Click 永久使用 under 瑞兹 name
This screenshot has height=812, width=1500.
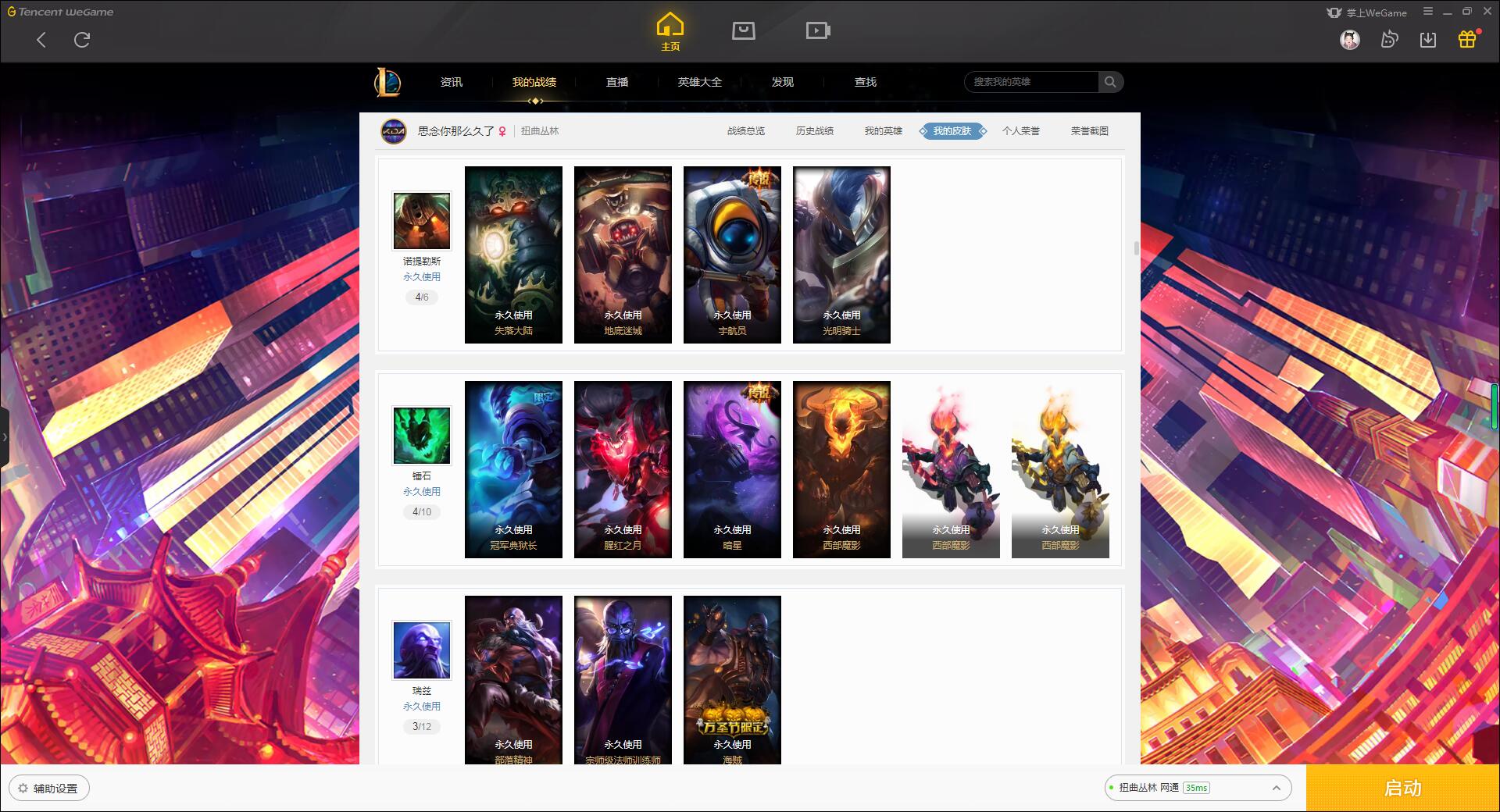tap(422, 707)
